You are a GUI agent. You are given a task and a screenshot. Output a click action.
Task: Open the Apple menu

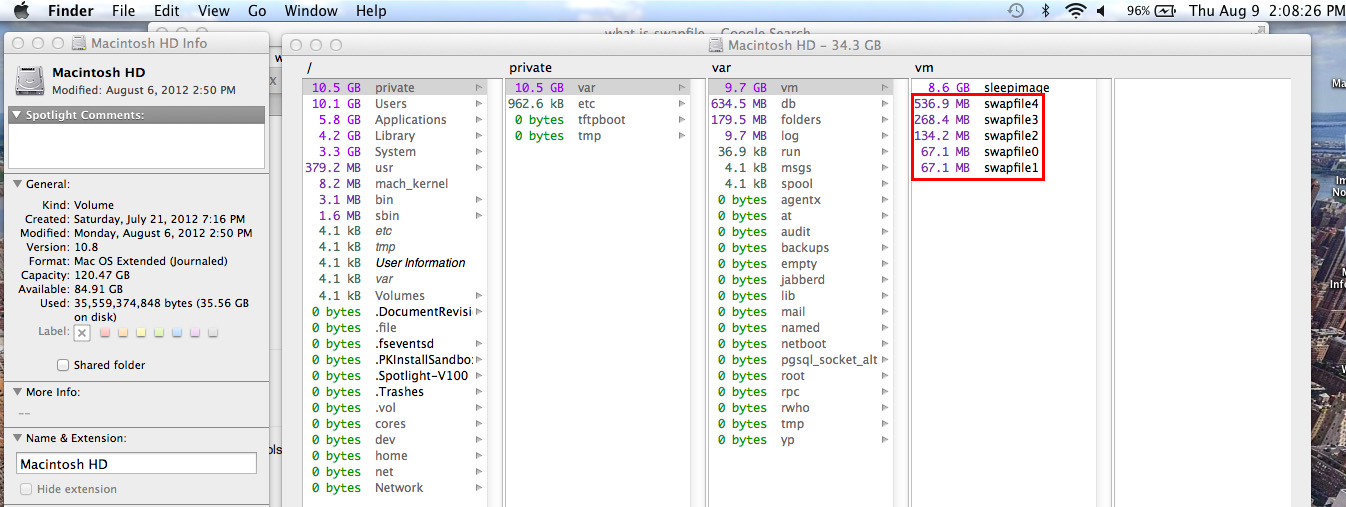(x=21, y=11)
